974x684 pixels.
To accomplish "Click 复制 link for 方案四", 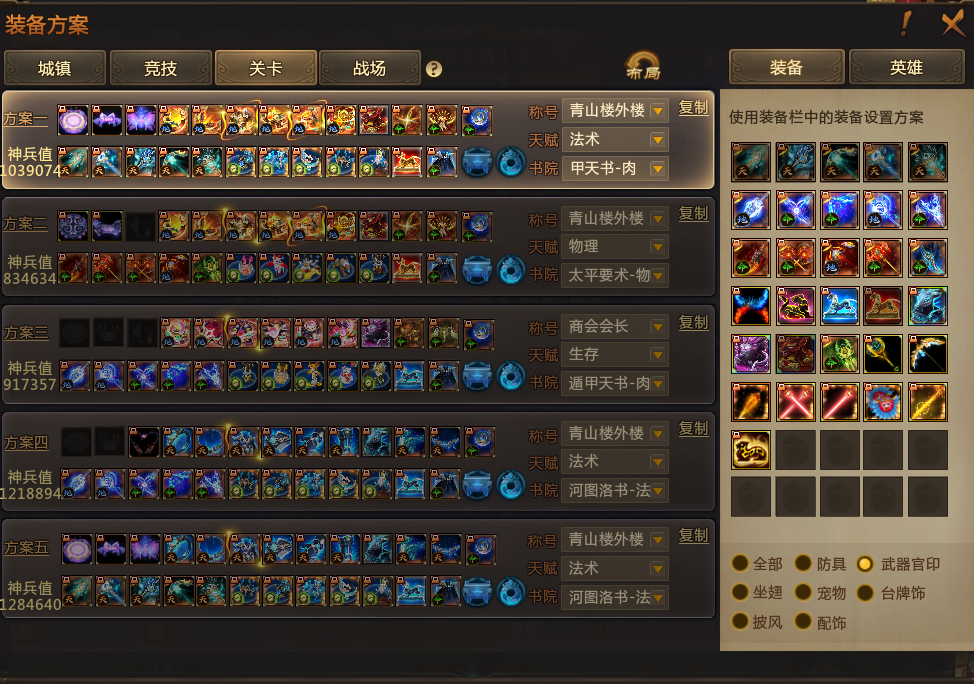I will [x=693, y=429].
